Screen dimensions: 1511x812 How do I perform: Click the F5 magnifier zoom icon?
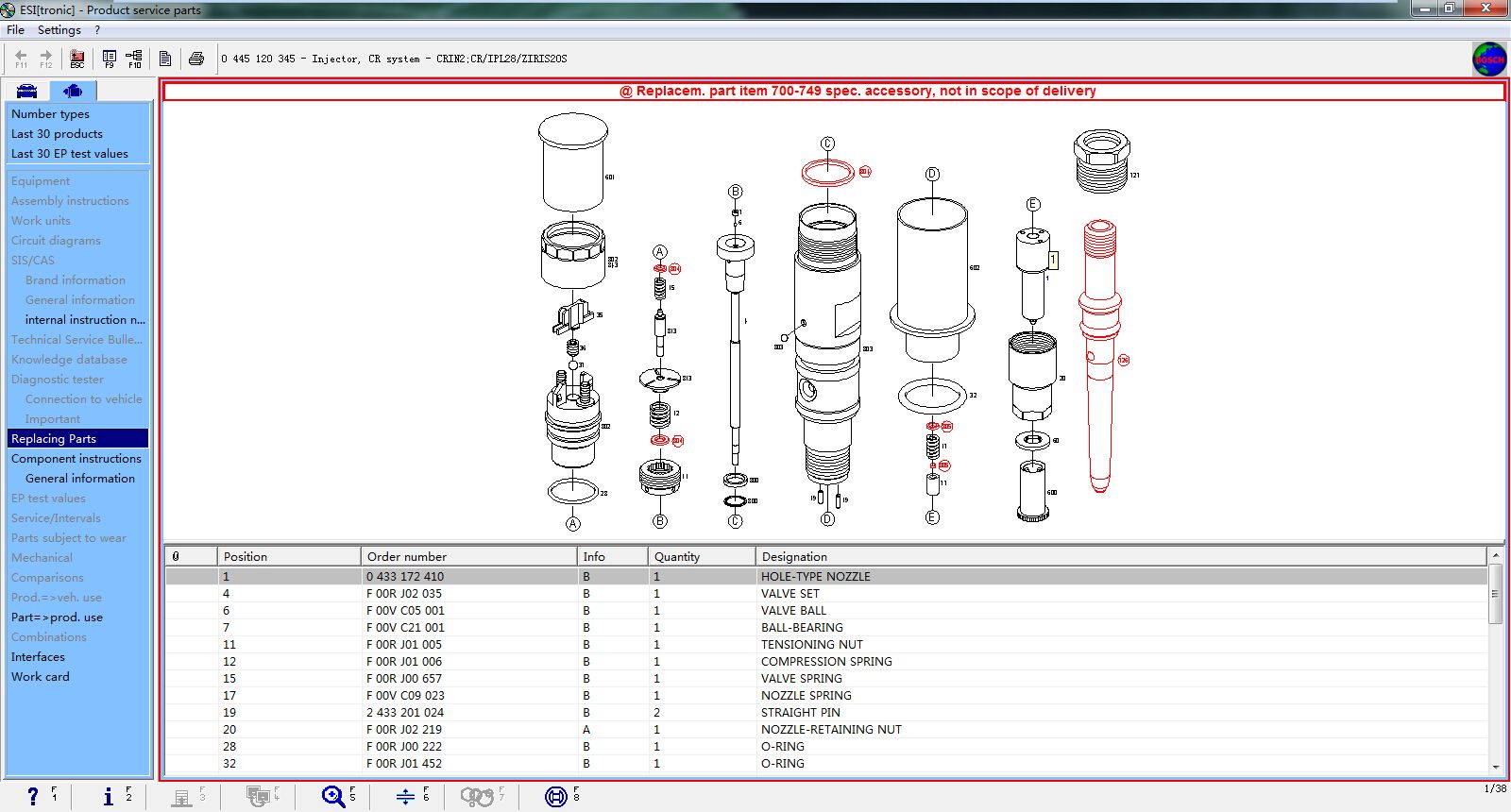332,796
